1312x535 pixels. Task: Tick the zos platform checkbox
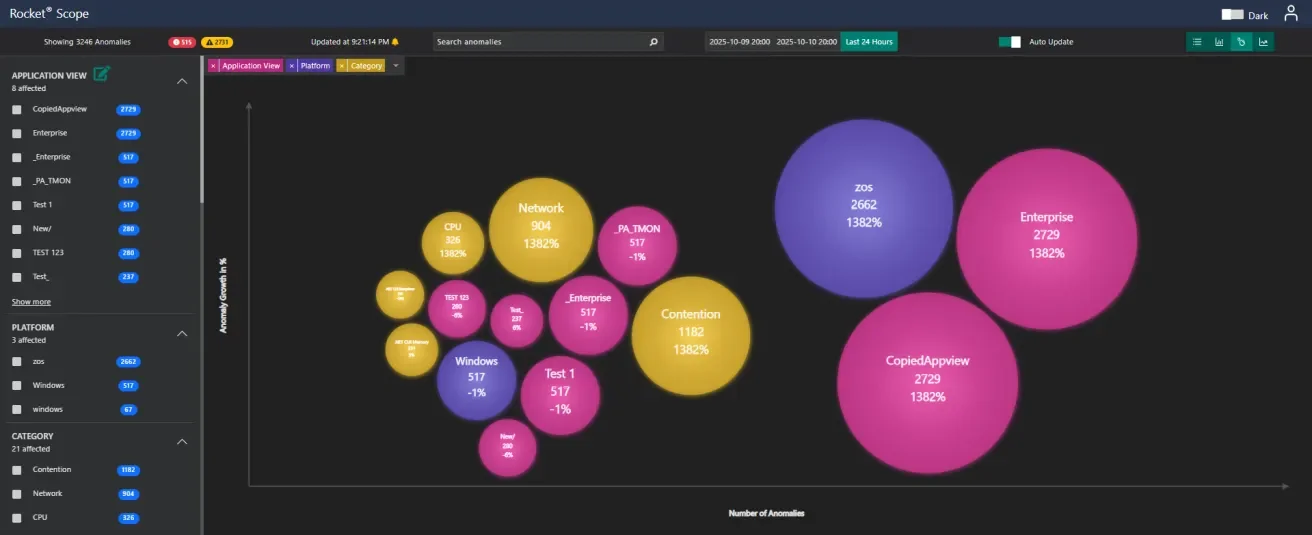[x=17, y=362]
